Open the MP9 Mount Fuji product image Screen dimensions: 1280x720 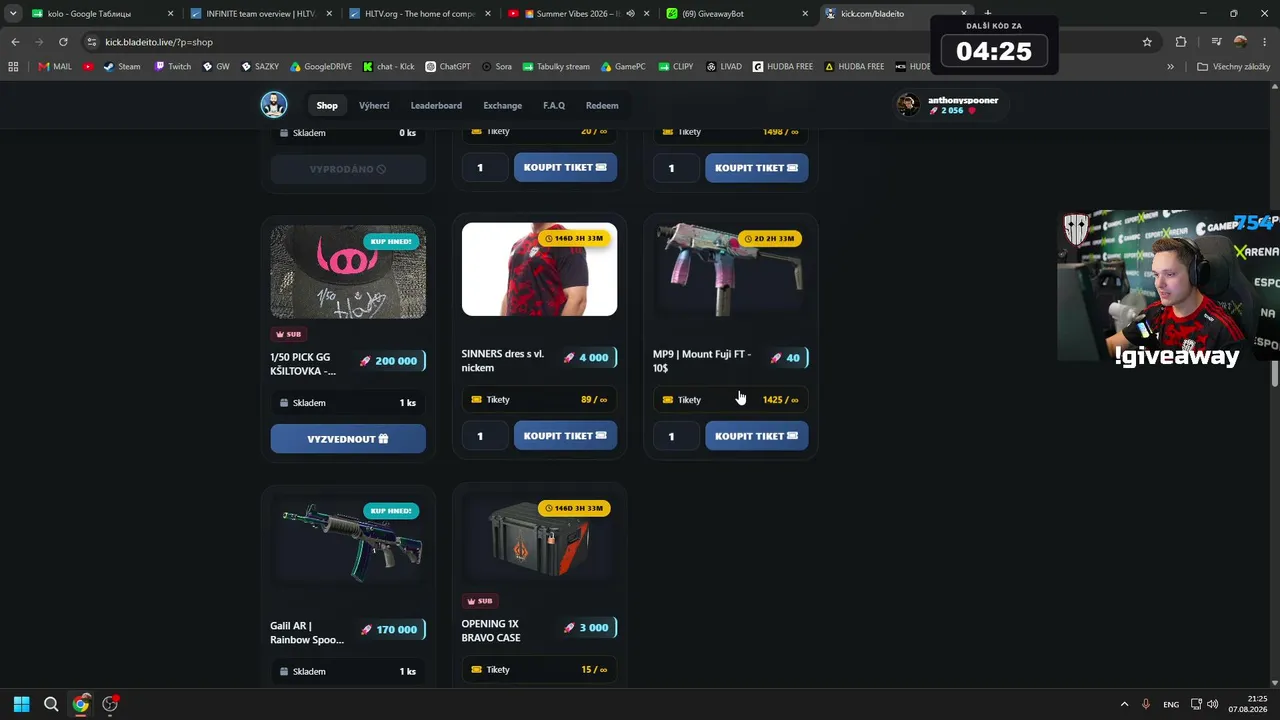coord(730,269)
